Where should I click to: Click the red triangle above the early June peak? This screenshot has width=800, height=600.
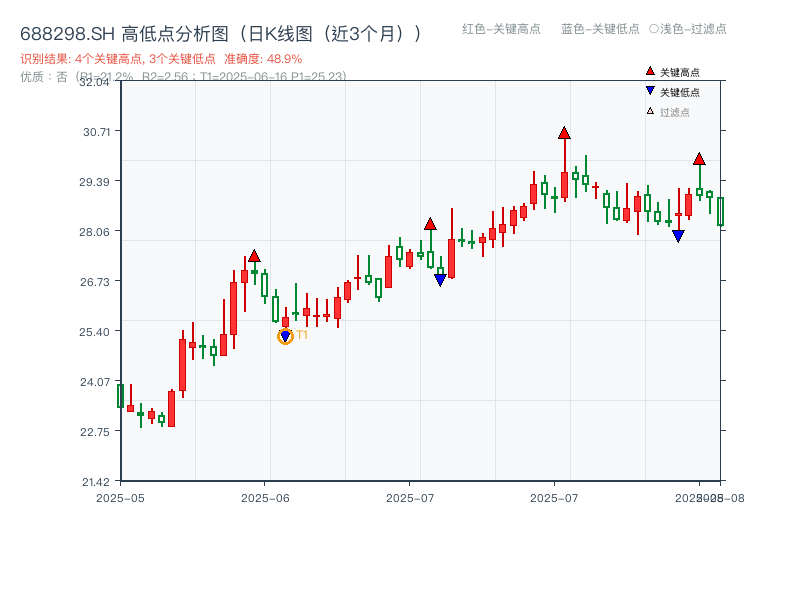tap(255, 255)
